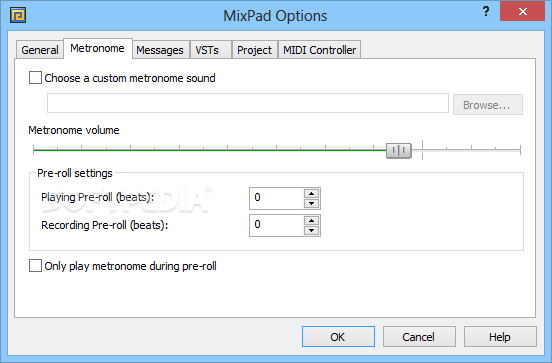This screenshot has height=363, width=552.
Task: Open the MIDI Controller tab
Action: [319, 50]
